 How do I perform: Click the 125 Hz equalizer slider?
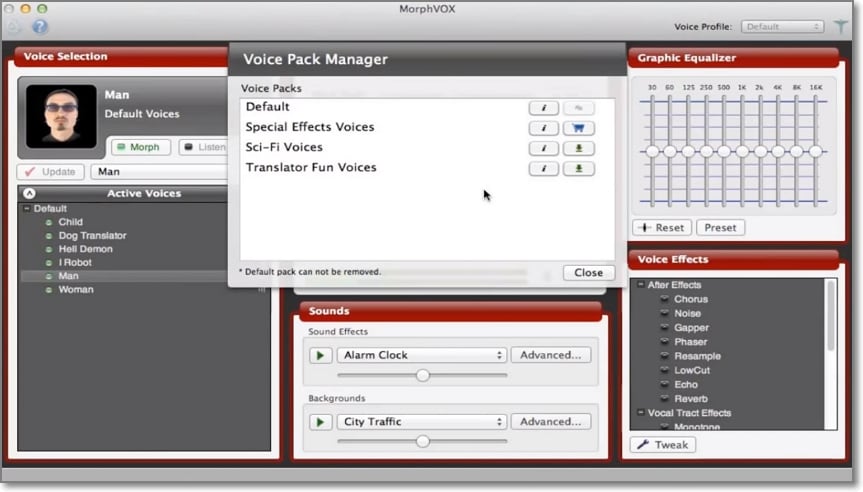(x=688, y=151)
